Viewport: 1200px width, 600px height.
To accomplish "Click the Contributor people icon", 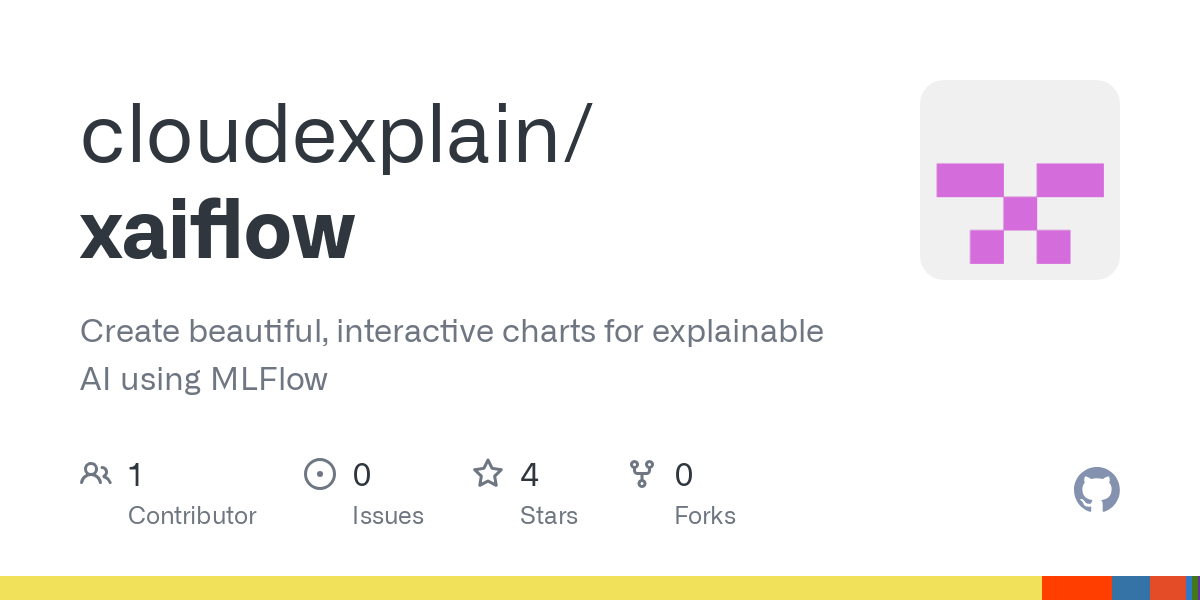I will click(x=96, y=473).
